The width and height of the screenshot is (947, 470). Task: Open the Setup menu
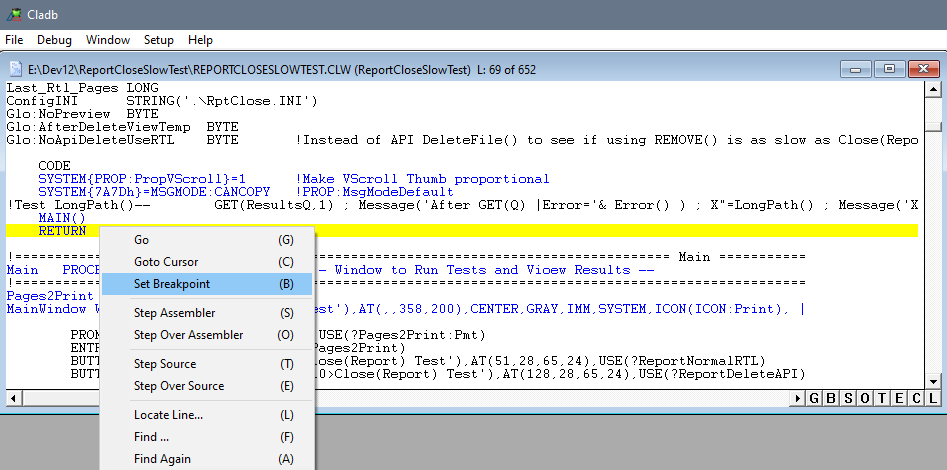(158, 40)
